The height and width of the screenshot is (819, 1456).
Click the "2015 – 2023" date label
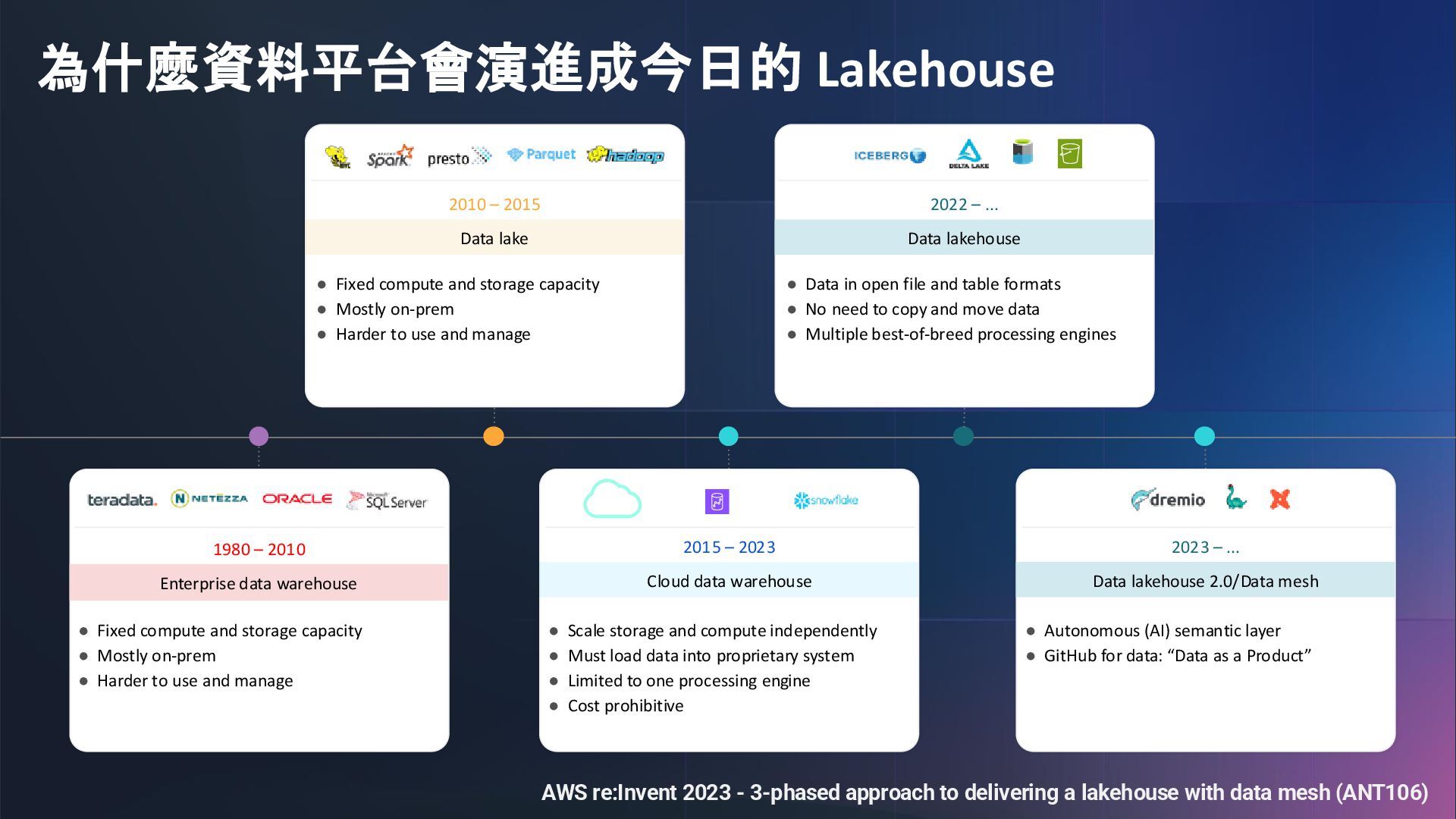pyautogui.click(x=729, y=547)
